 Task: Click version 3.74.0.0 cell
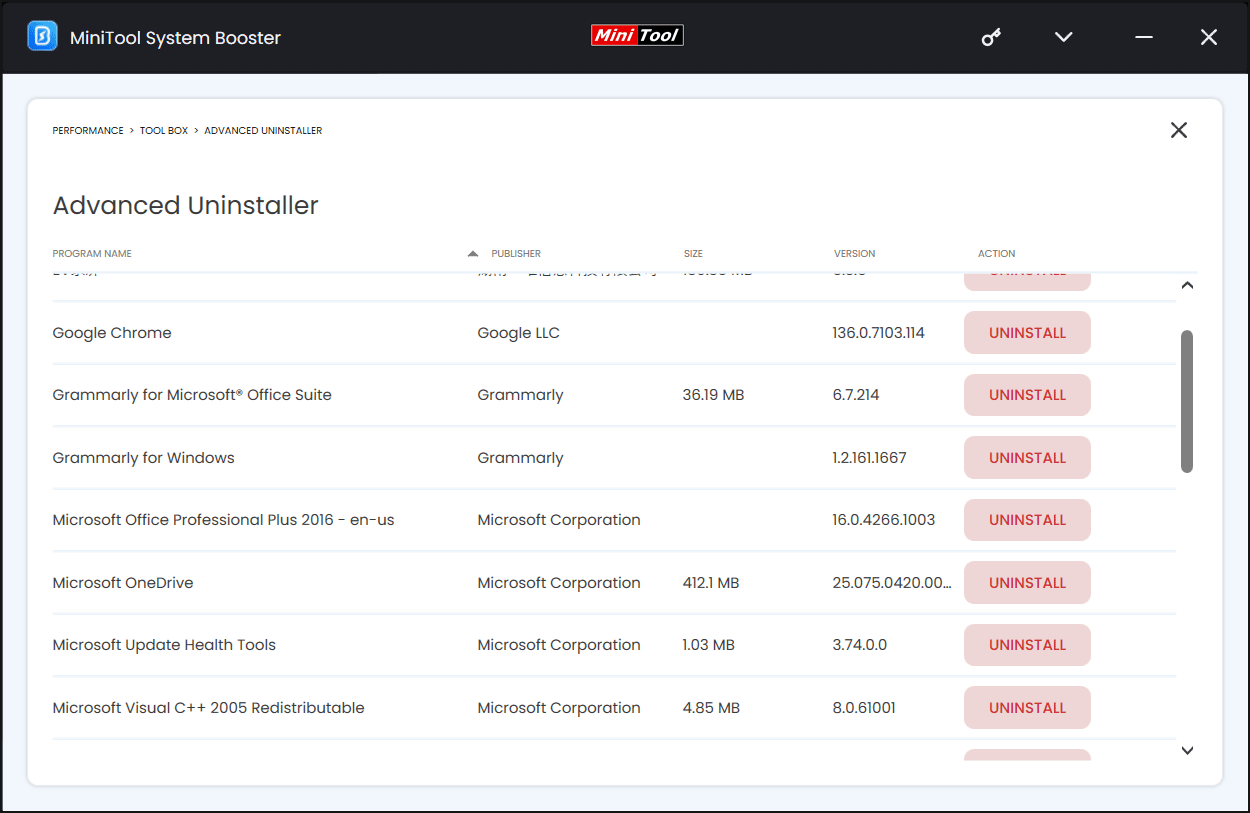coord(859,645)
